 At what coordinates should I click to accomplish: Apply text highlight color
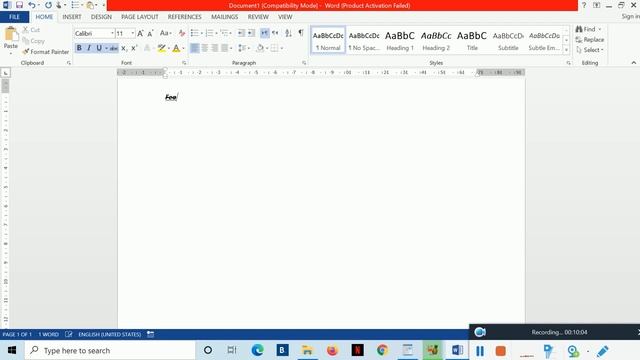tap(162, 48)
